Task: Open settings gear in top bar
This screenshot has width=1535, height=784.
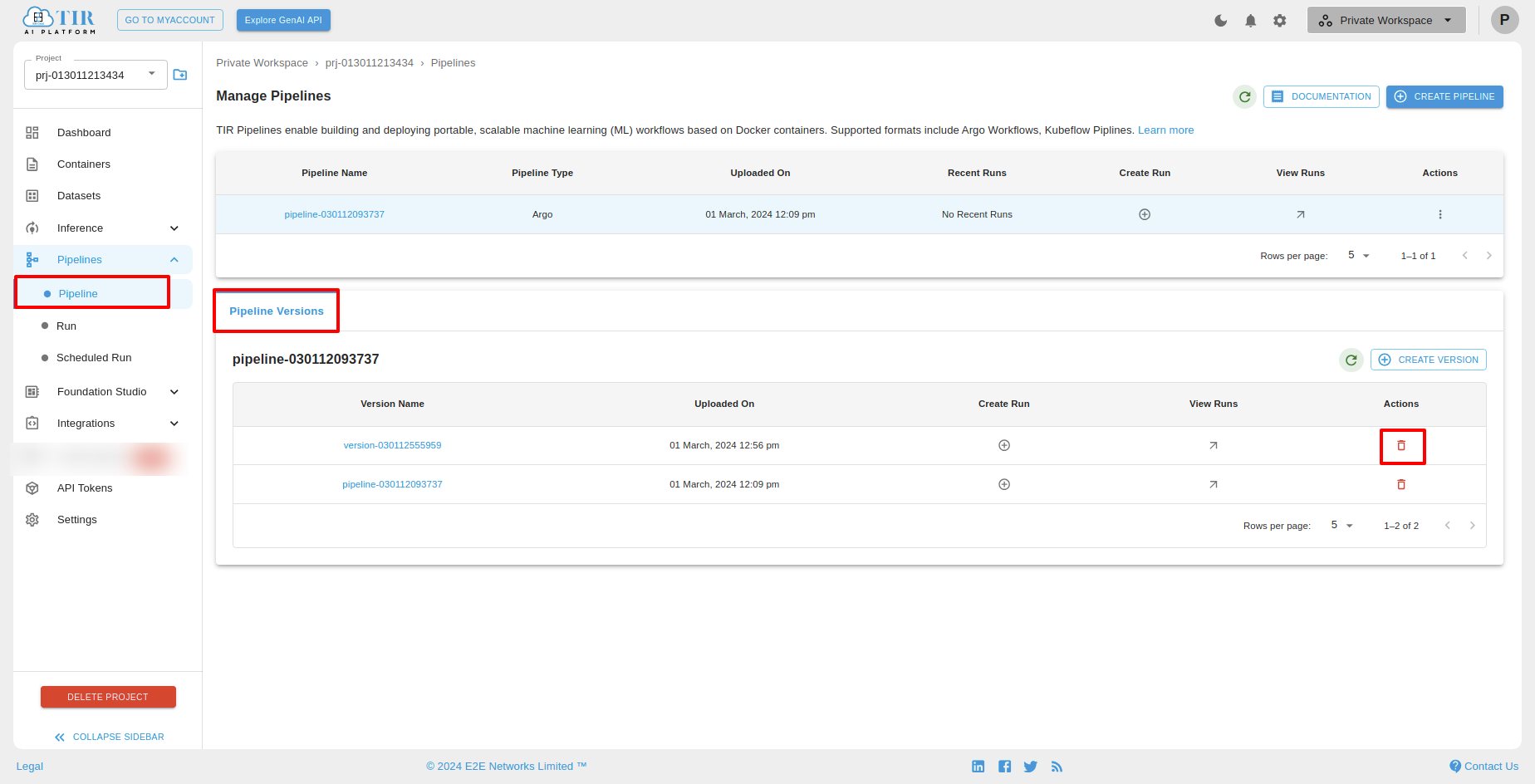Action: coord(1280,21)
